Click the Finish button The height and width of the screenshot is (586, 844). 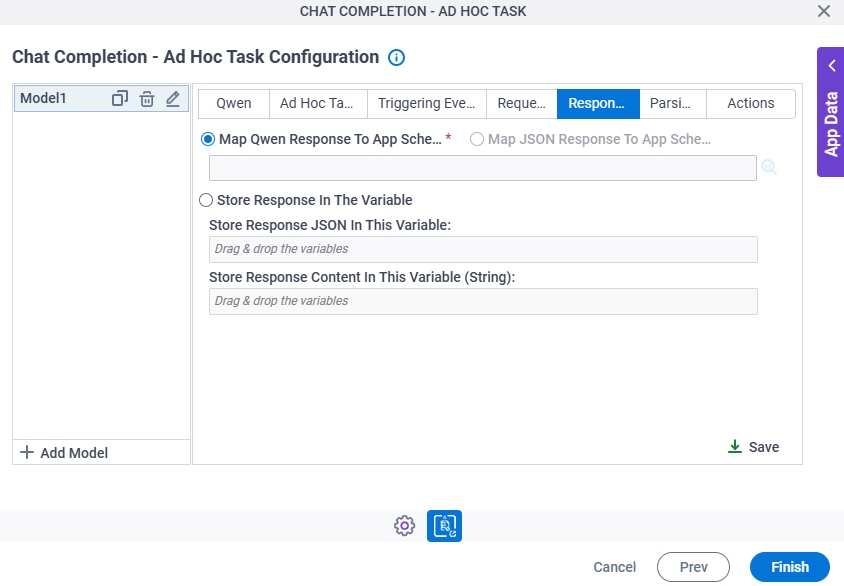[x=790, y=567]
